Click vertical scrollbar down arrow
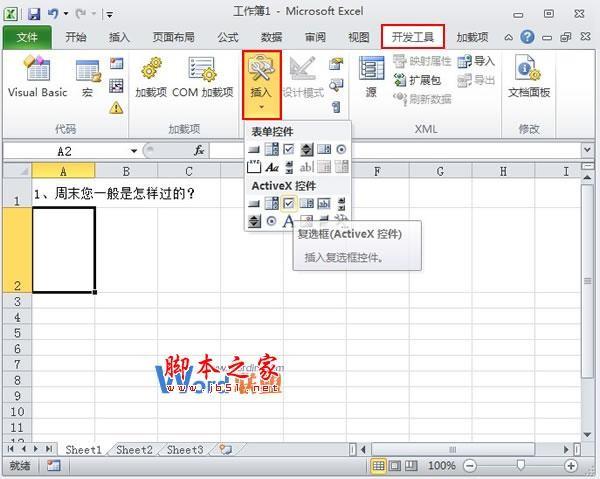600x479 pixels. click(587, 435)
